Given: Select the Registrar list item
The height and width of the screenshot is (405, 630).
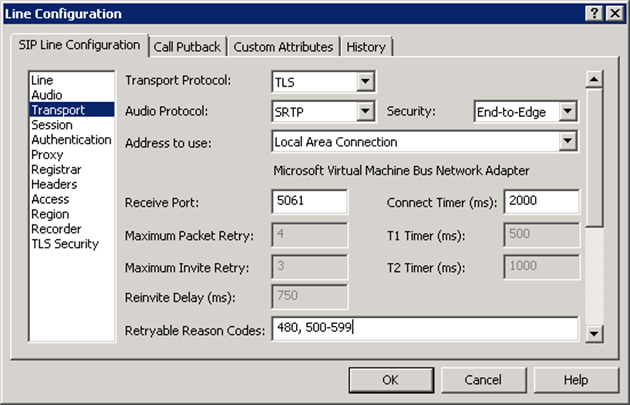Looking at the screenshot, I should pyautogui.click(x=56, y=170).
